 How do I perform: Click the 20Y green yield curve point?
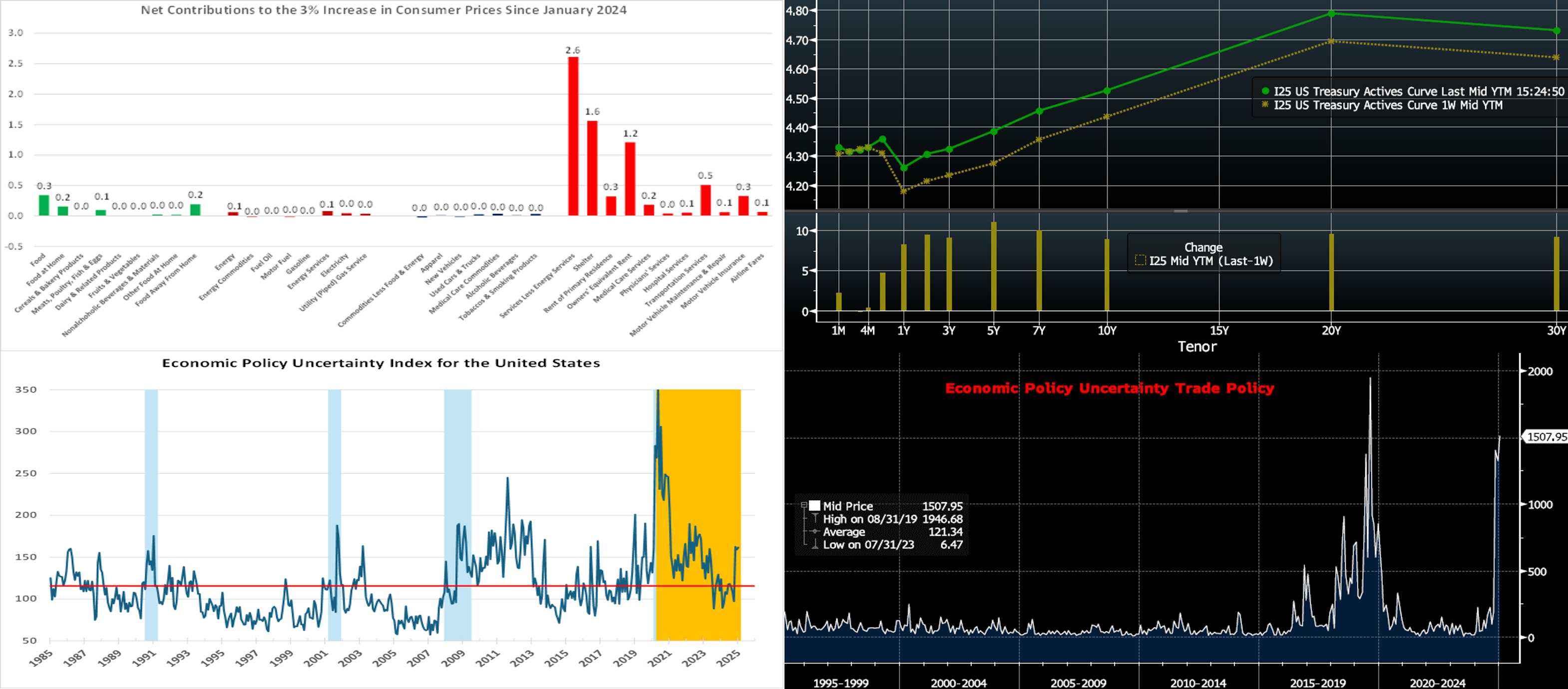[x=1331, y=13]
